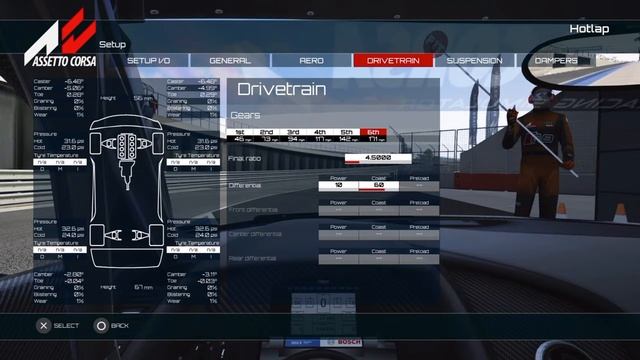This screenshot has width=640, height=360.
Task: Switch to the DAMPERS tab
Action: click(x=556, y=60)
